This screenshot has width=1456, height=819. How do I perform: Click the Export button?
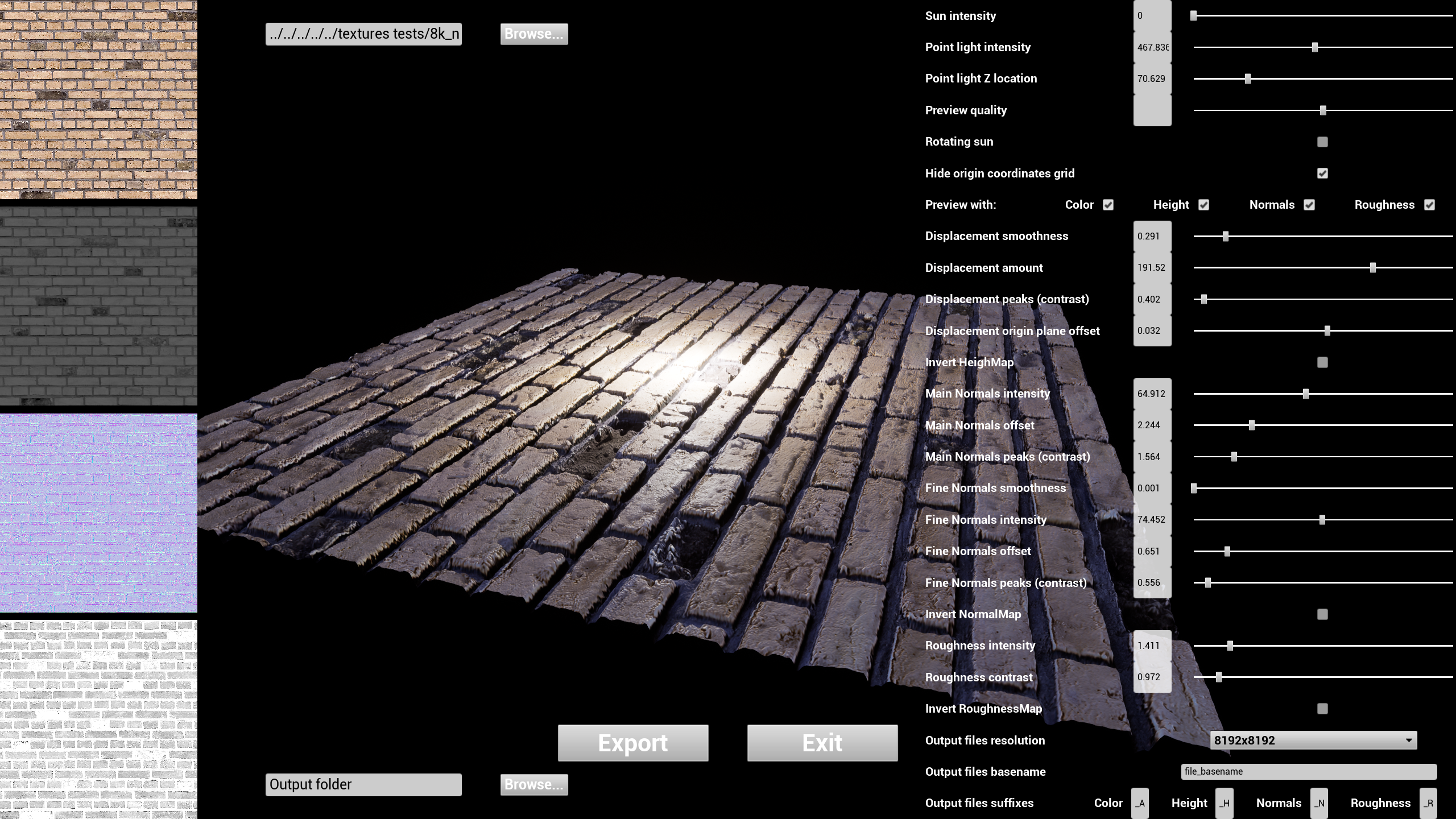coord(633,743)
